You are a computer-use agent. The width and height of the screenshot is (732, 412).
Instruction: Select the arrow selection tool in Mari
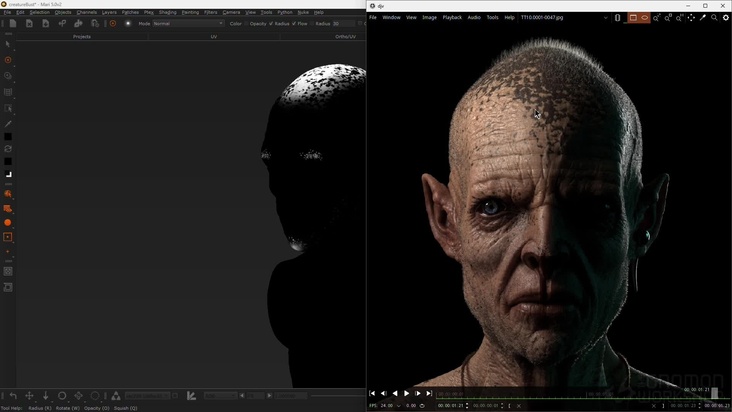click(7, 44)
